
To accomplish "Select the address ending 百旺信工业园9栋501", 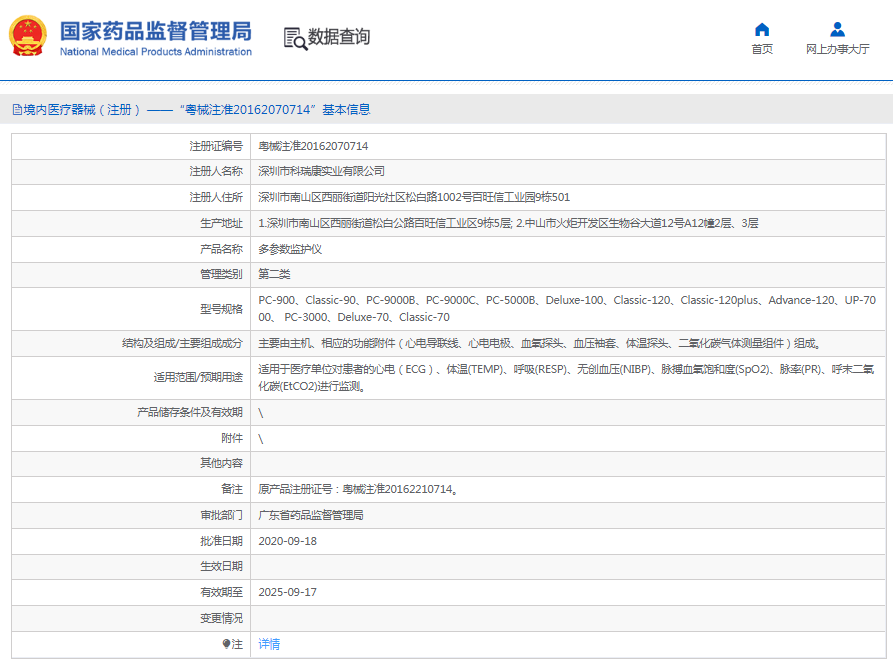I will [414, 197].
